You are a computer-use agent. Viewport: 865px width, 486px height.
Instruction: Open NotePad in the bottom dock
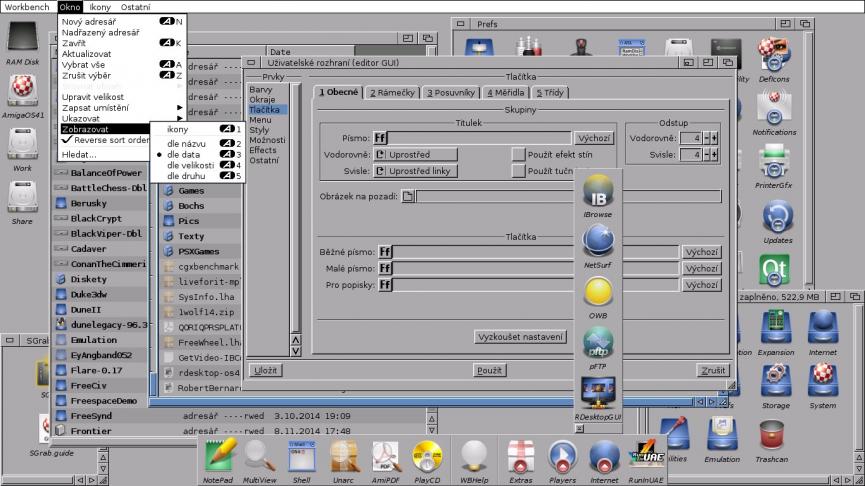tap(217, 458)
